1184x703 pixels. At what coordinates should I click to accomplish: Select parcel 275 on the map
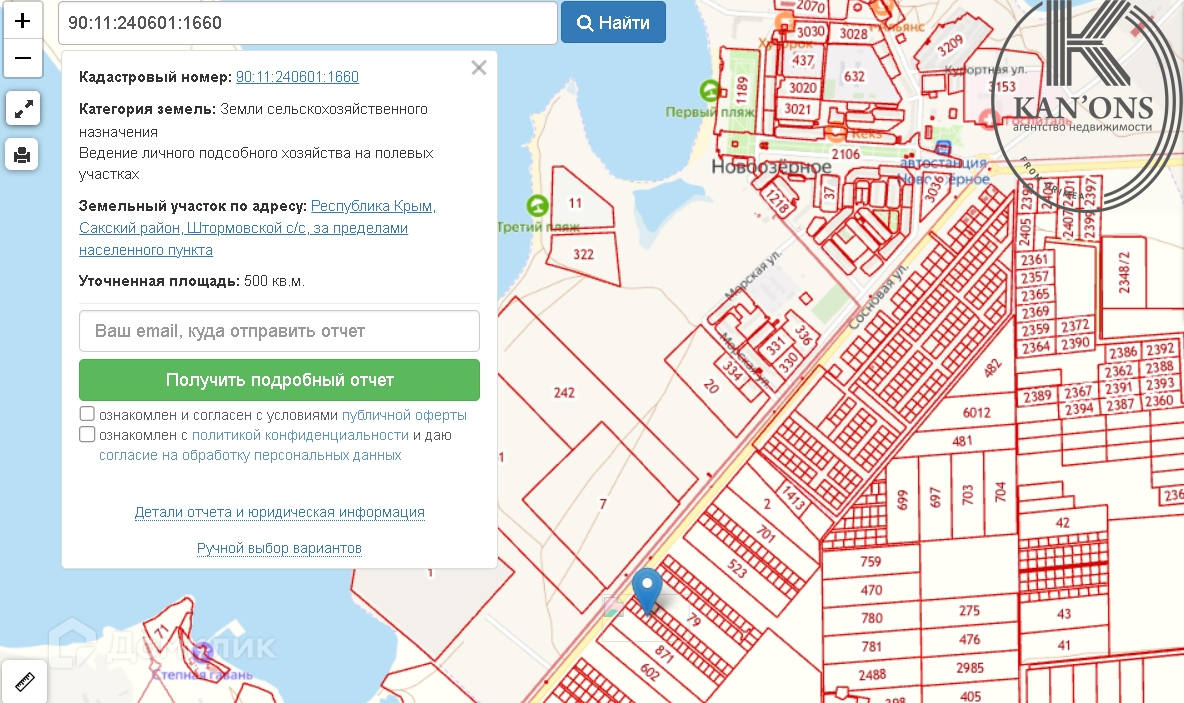[x=970, y=610]
